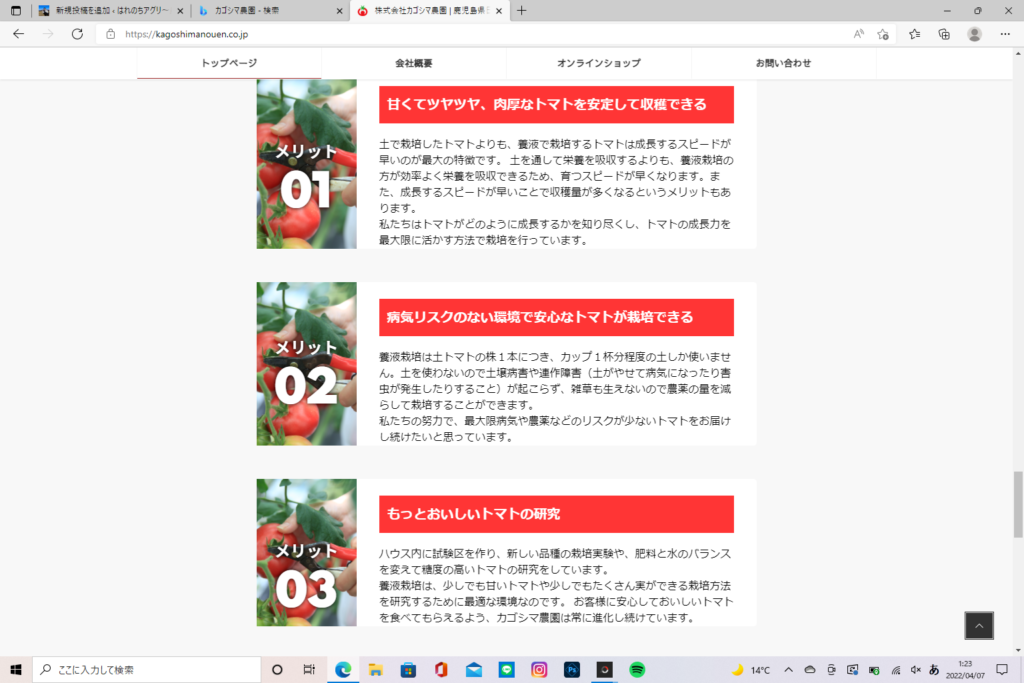Open the weather 14°C widget
The height and width of the screenshot is (683, 1024).
coord(751,670)
